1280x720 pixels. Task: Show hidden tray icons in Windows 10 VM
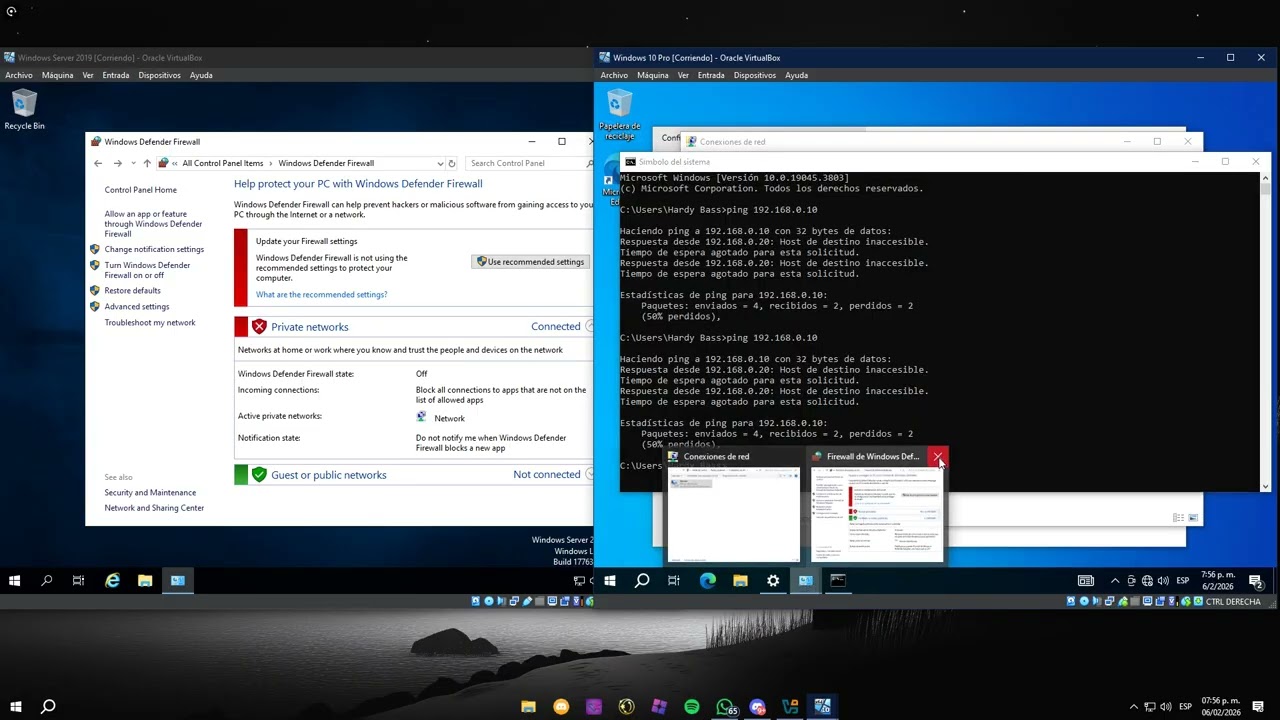(1115, 581)
